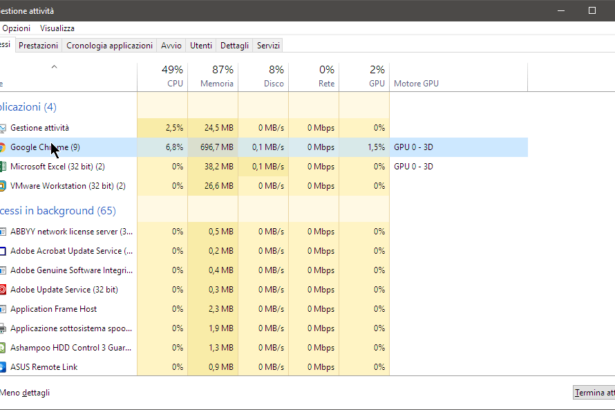Screen dimensions: 615x410
Task: Select the Adobe Genuine Software Integrity row
Action: (x=70, y=270)
